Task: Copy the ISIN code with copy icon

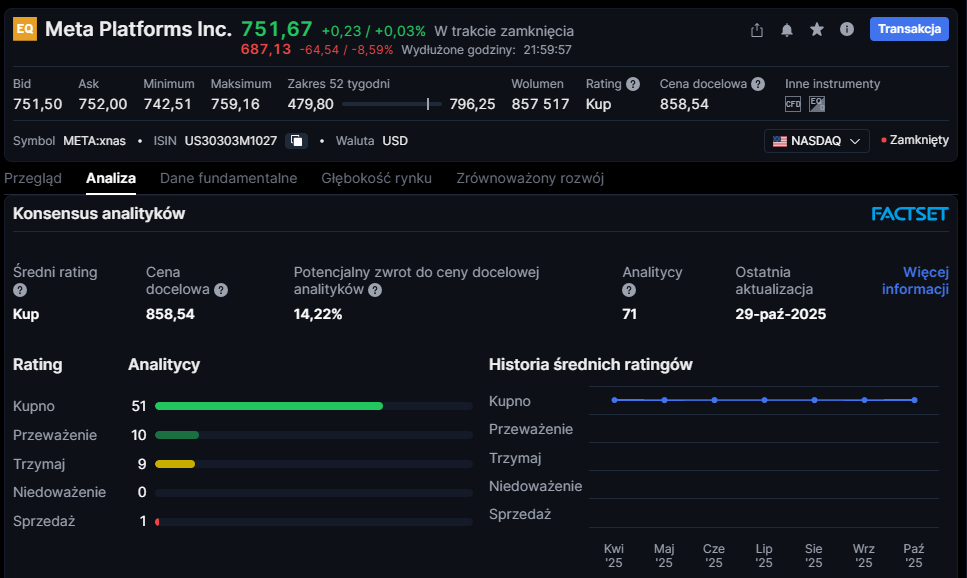Action: pos(296,141)
